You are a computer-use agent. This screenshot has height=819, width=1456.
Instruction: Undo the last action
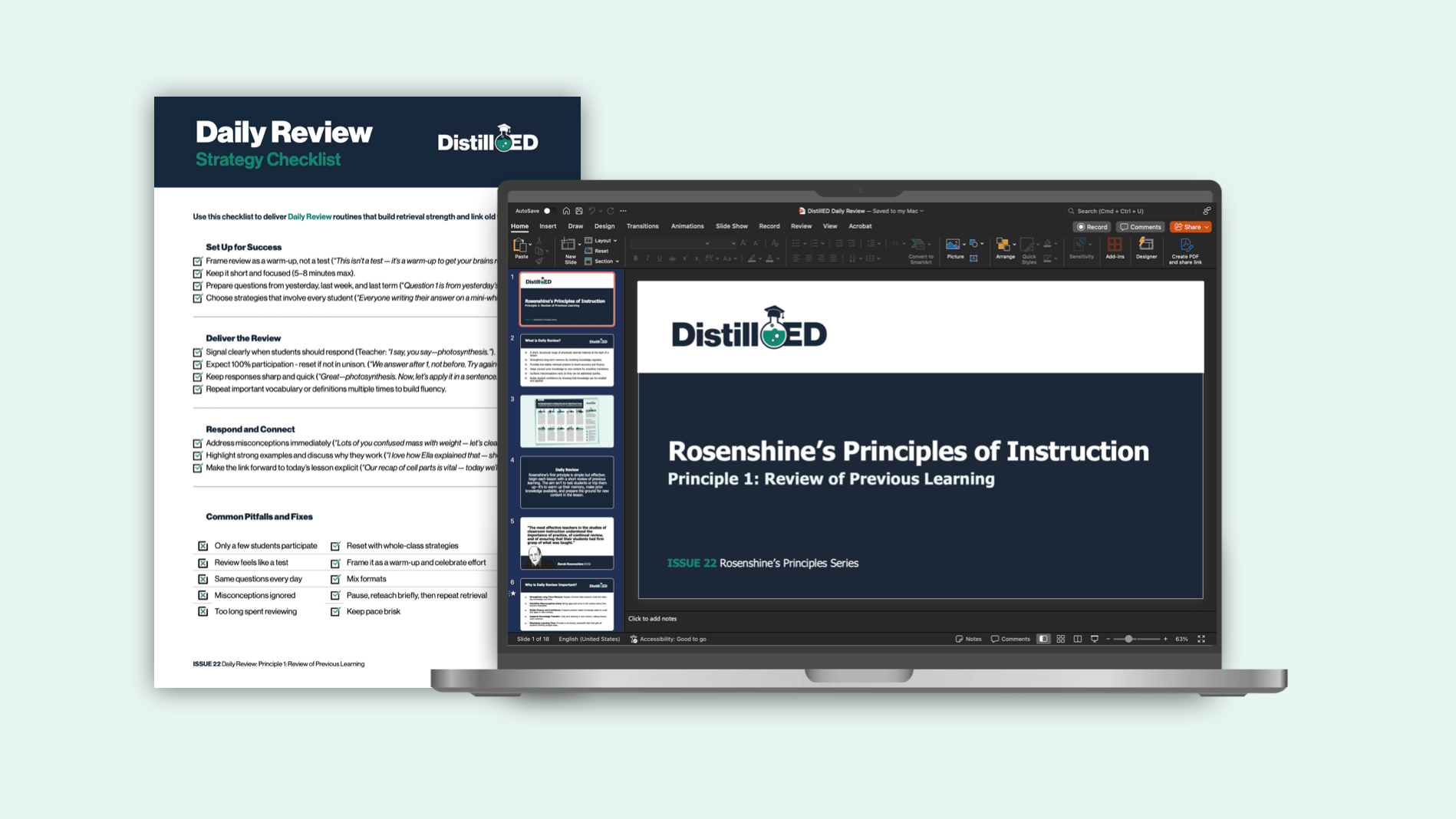pyautogui.click(x=591, y=211)
